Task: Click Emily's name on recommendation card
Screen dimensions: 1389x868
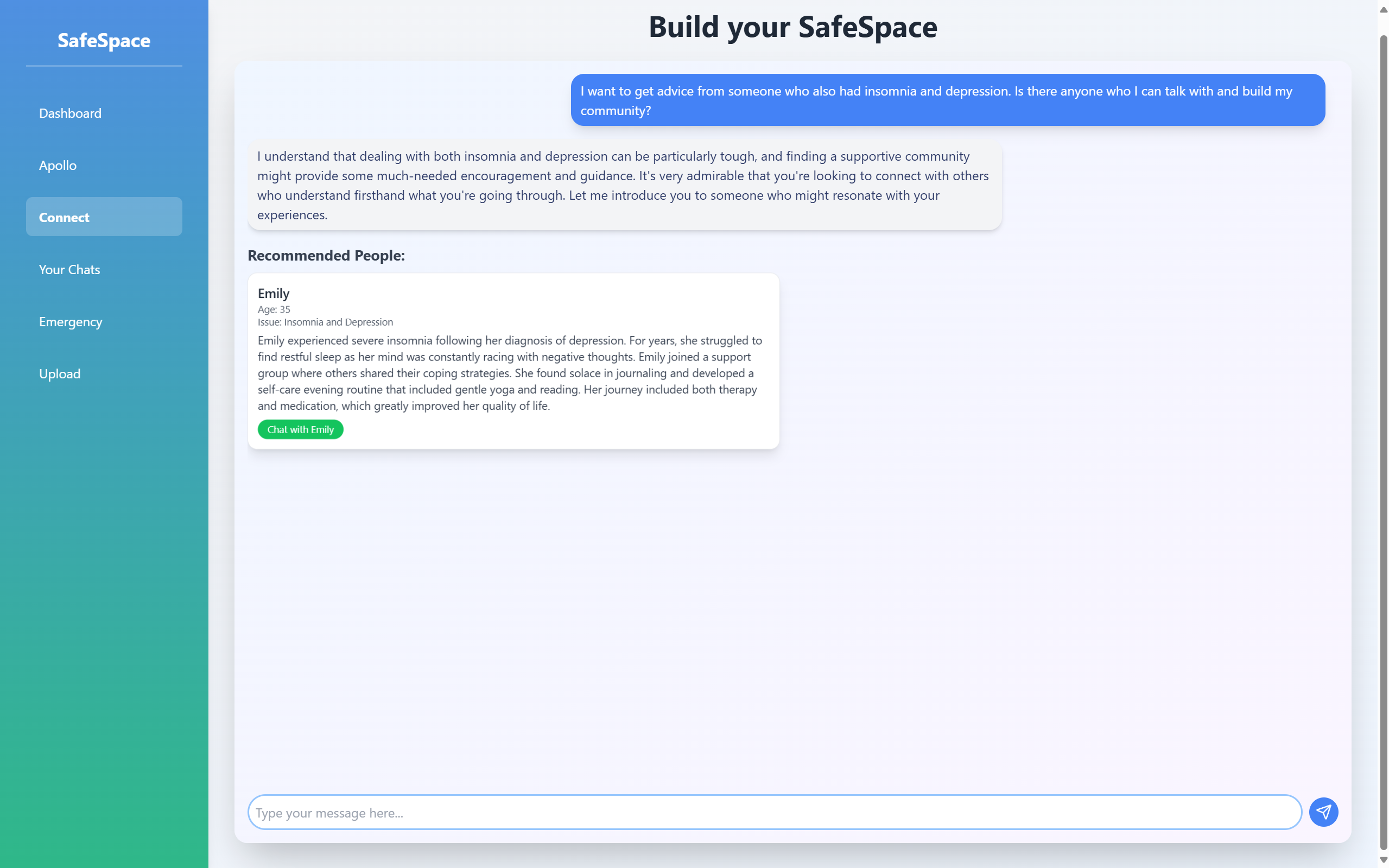Action: point(273,293)
